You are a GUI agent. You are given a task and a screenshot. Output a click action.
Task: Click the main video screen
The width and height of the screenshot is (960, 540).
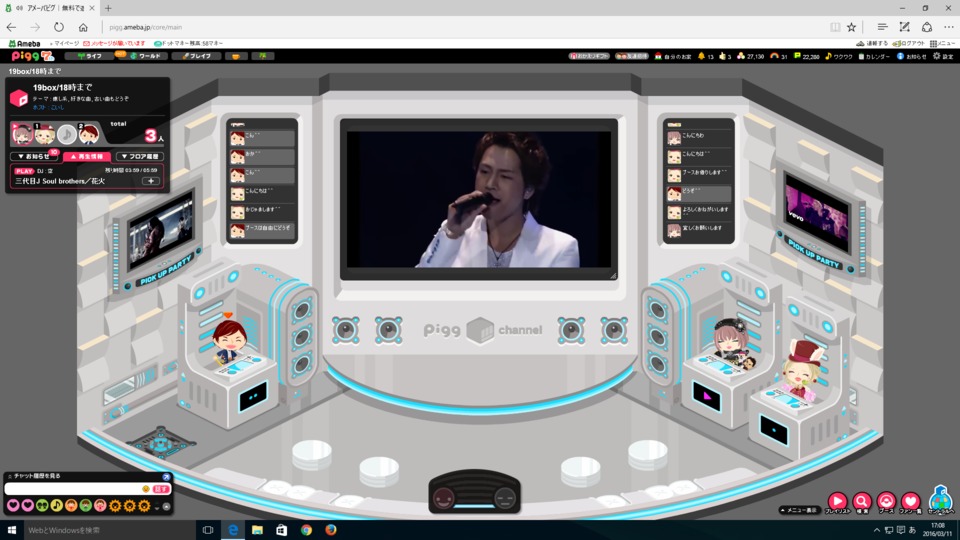(479, 200)
